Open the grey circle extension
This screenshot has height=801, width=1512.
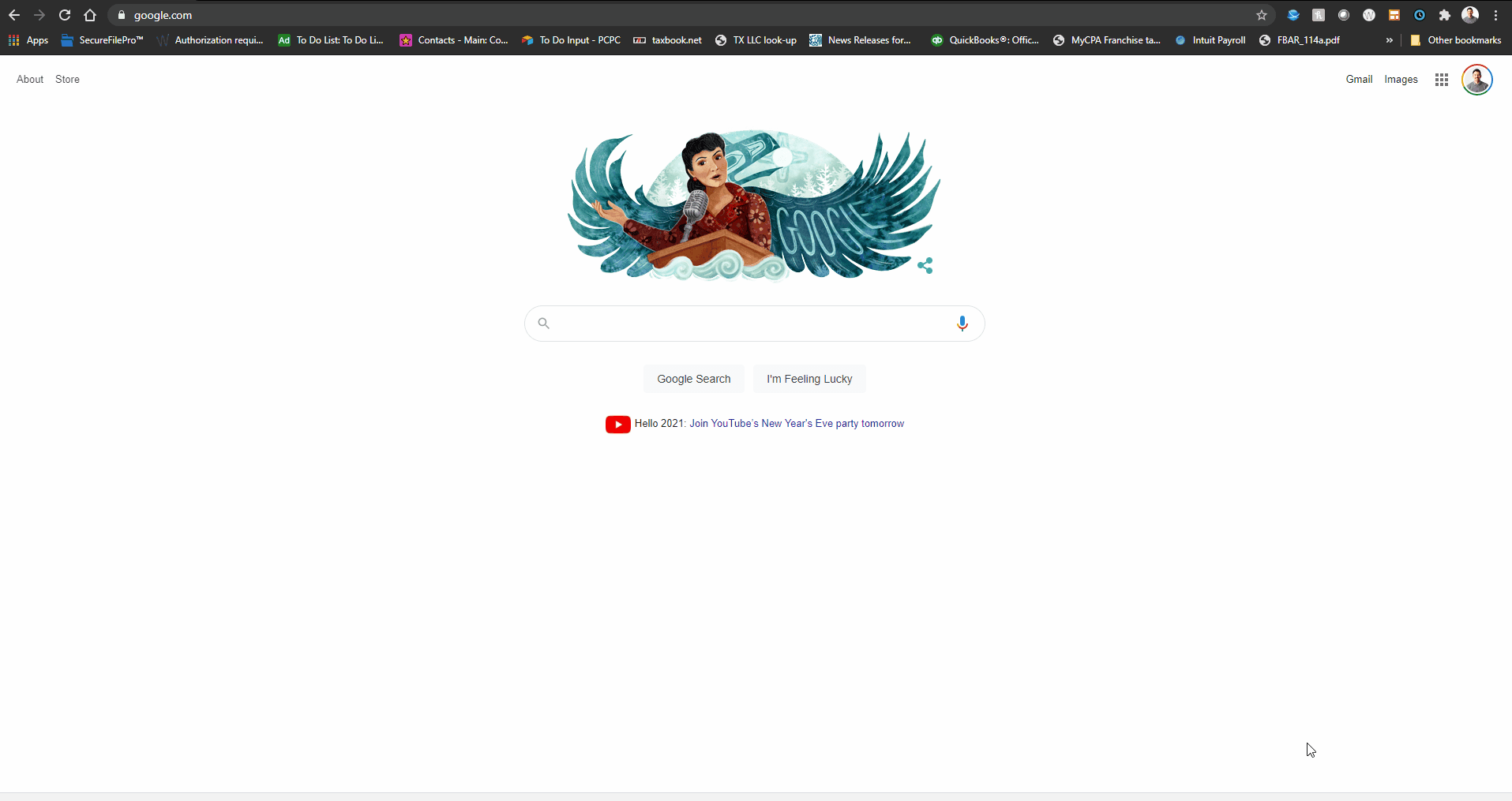coord(1344,15)
